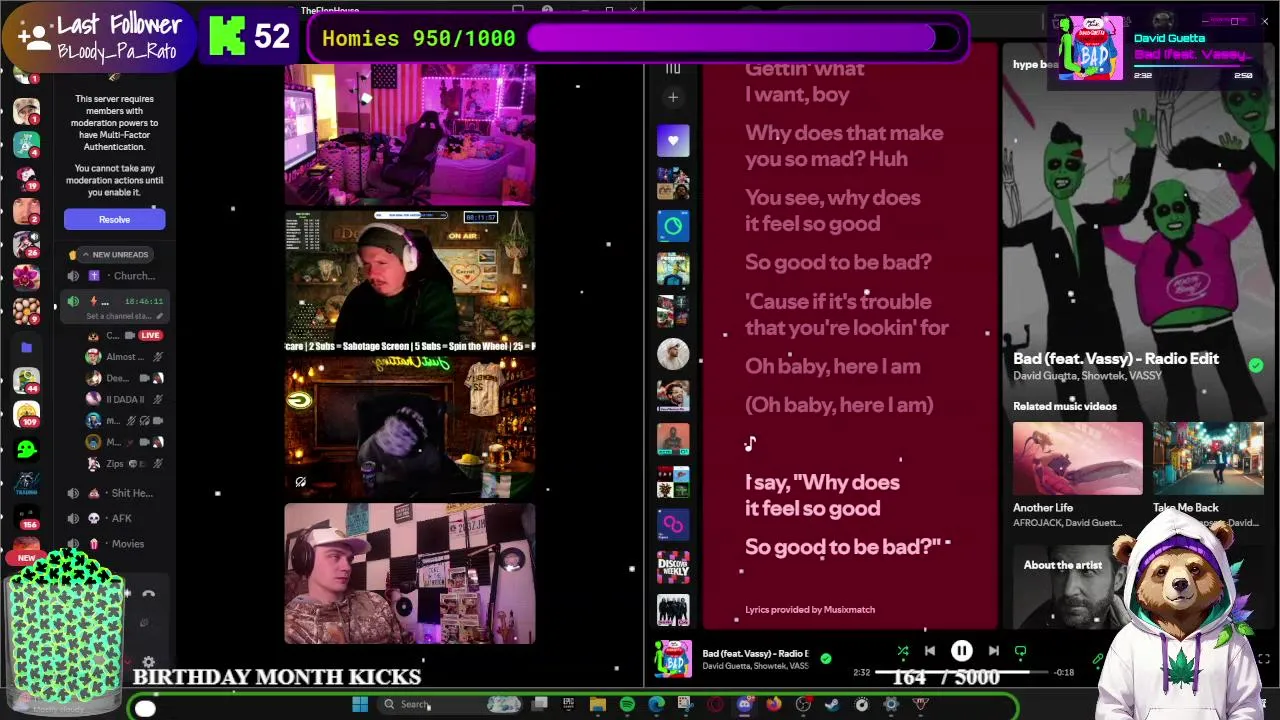Open Firefox from the Windows taskbar
Viewport: 1280px width, 720px height.
tap(773, 704)
